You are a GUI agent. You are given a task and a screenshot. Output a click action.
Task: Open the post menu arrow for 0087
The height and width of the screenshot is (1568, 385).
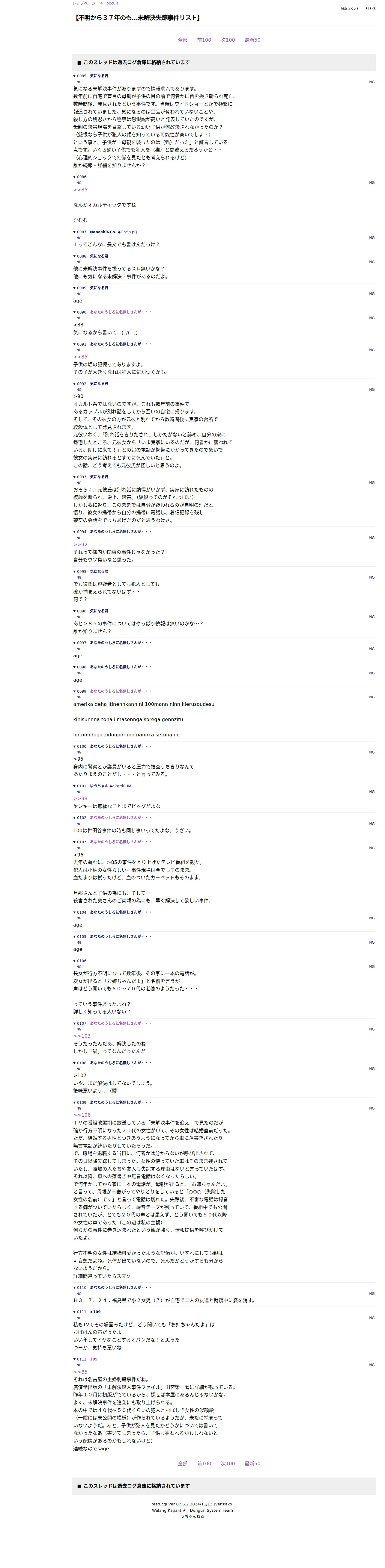point(75,232)
